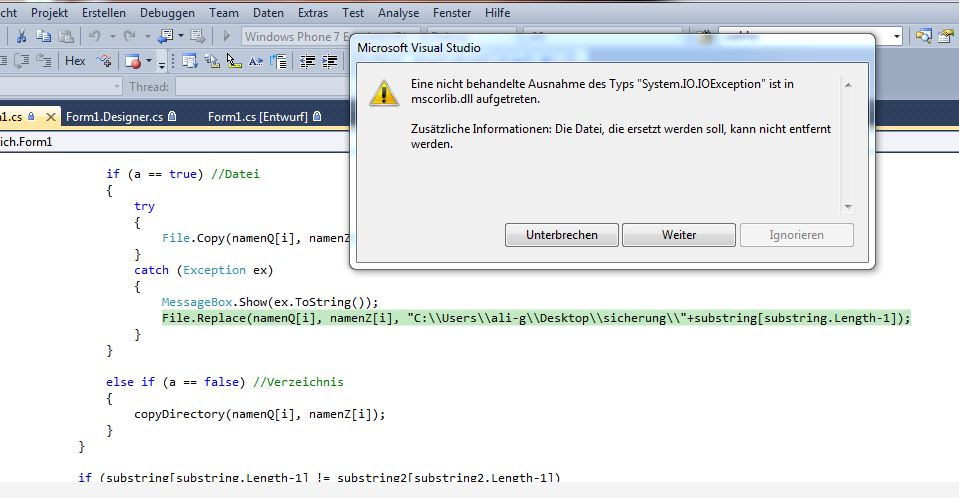Image resolution: width=959 pixels, height=498 pixels.
Task: Open the Hilfe menu
Action: pos(497,13)
